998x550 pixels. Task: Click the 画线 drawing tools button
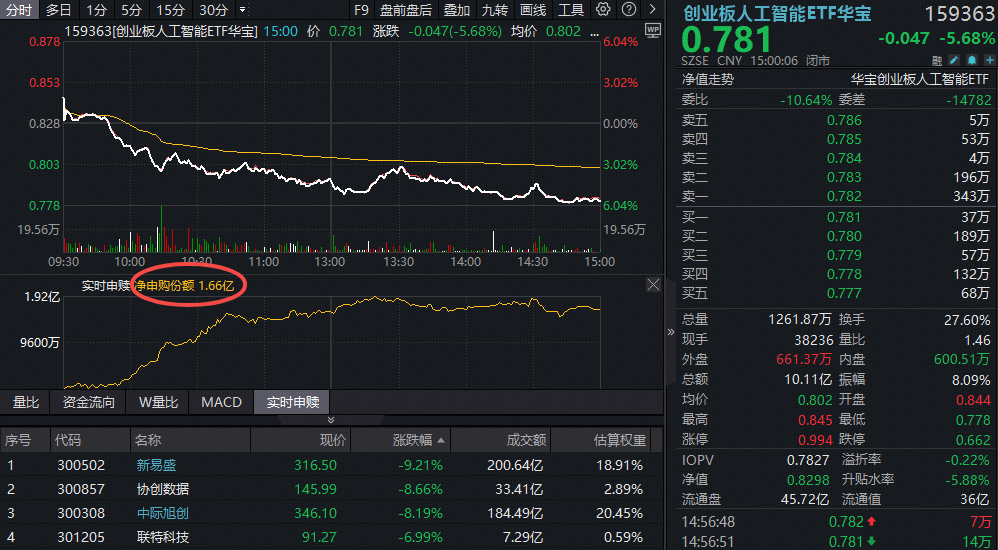pos(533,10)
